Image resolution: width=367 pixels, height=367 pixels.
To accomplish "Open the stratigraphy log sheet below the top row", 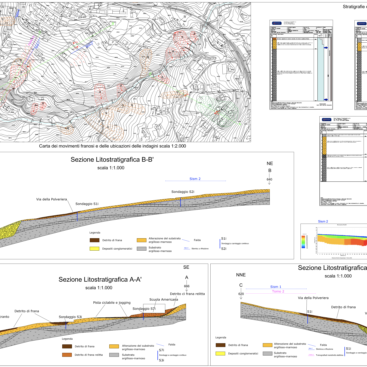I will coord(343,161).
